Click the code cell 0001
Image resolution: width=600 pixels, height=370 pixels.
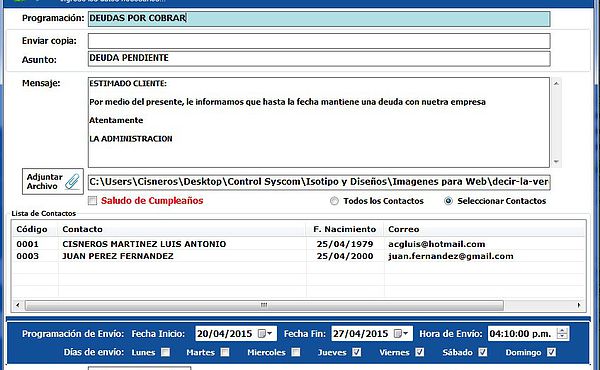28,244
